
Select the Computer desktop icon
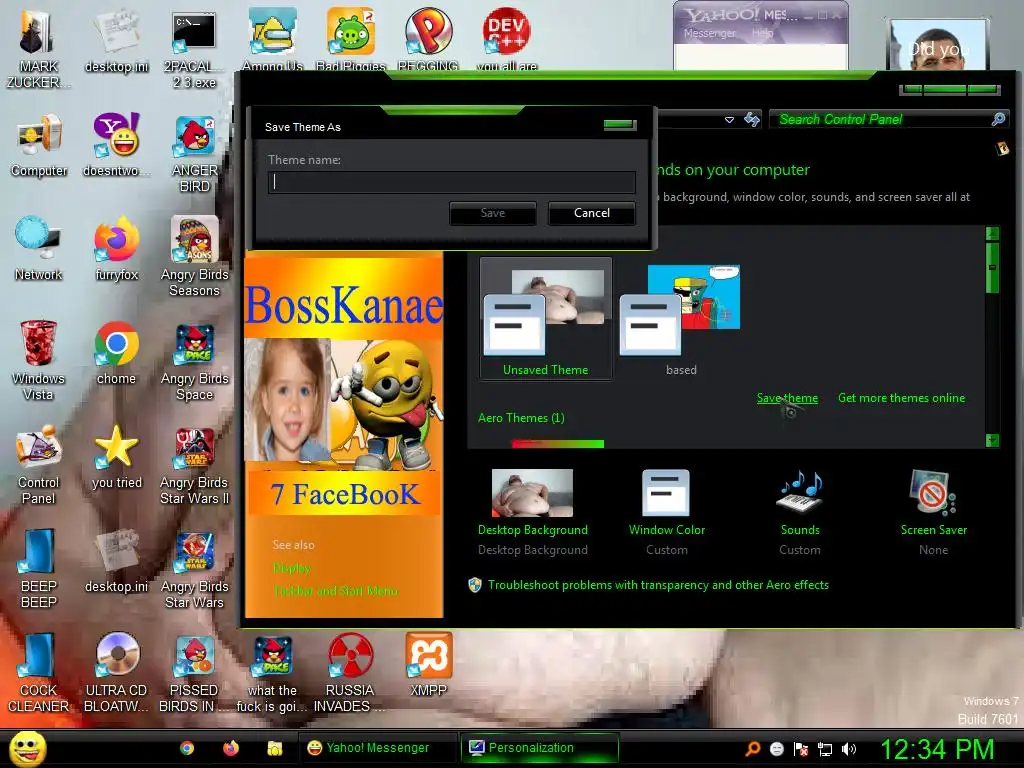pyautogui.click(x=39, y=145)
